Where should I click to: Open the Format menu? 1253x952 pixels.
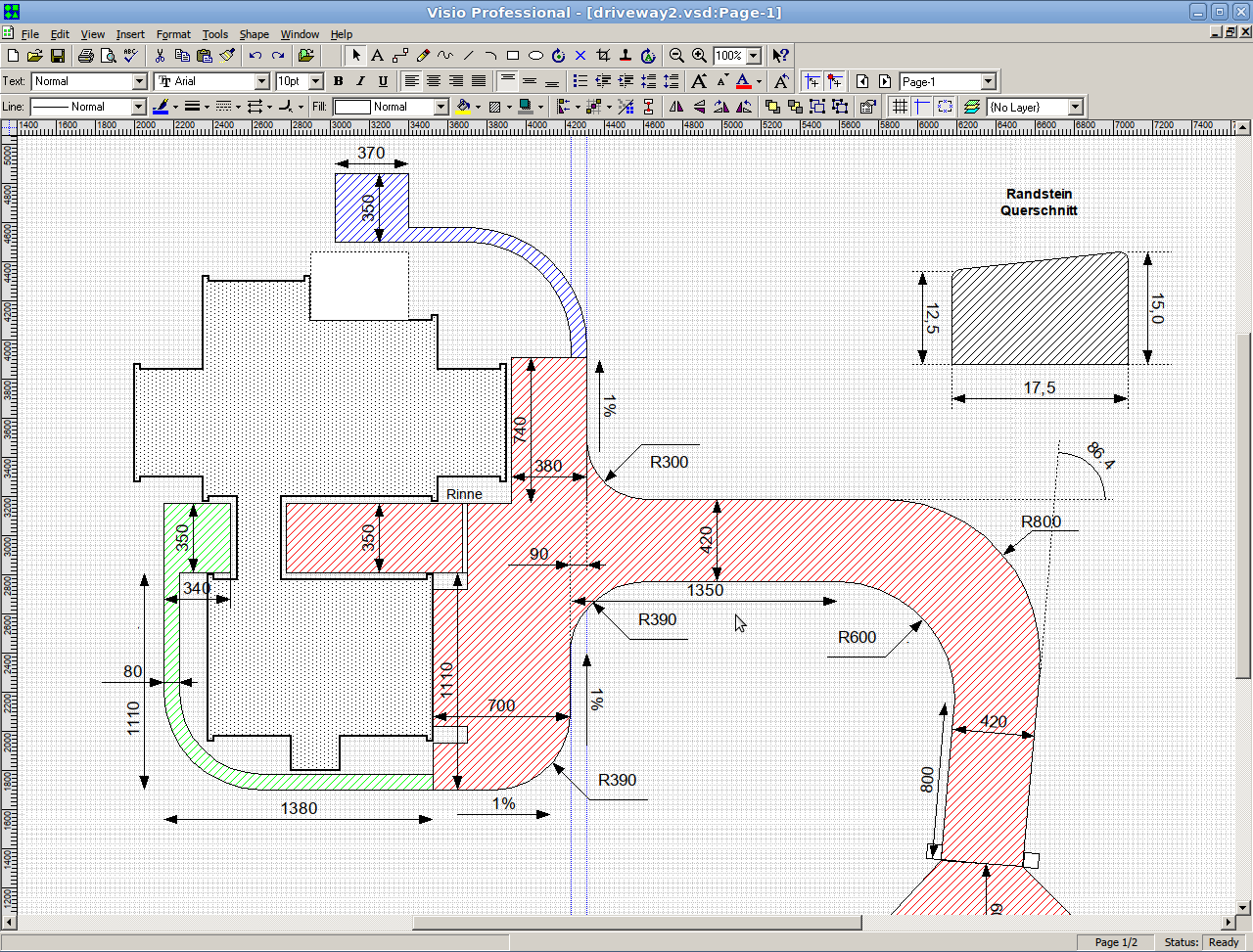[173, 34]
